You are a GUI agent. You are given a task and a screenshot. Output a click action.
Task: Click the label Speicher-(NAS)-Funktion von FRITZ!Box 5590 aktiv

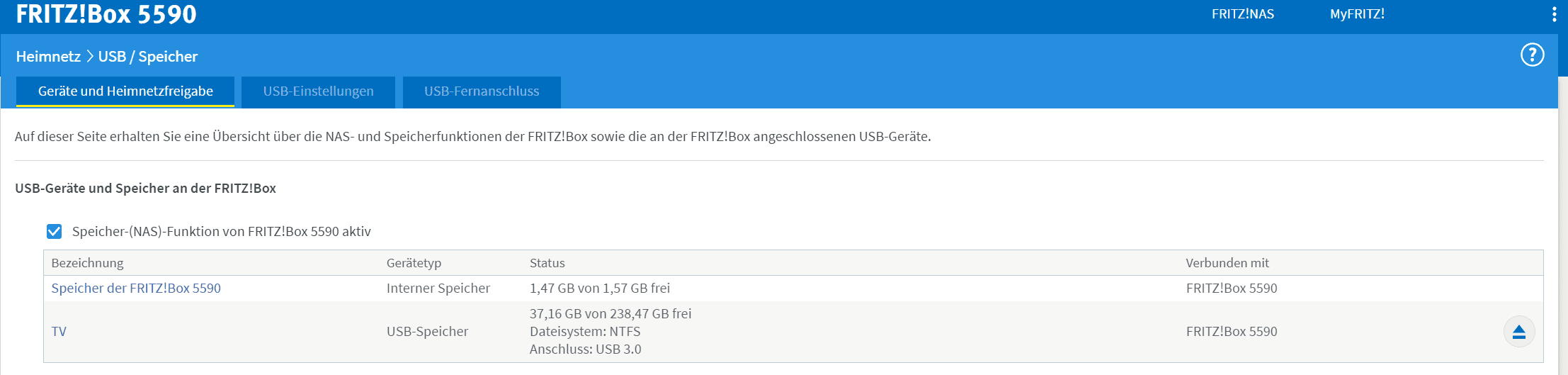coord(222,232)
